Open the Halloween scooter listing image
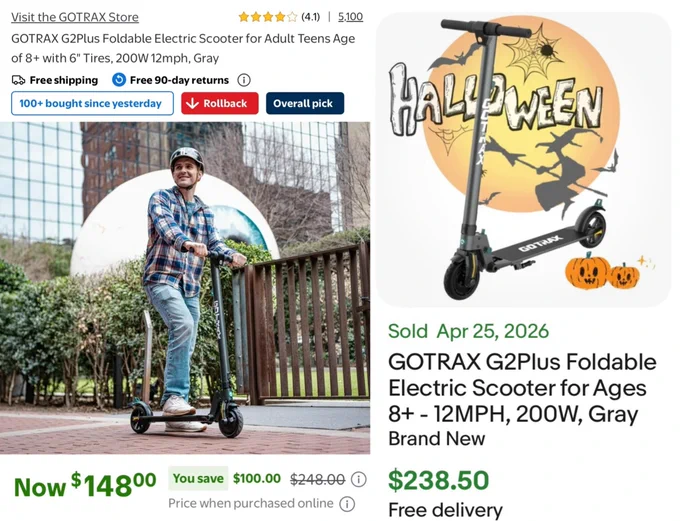The image size is (680, 521). [524, 160]
